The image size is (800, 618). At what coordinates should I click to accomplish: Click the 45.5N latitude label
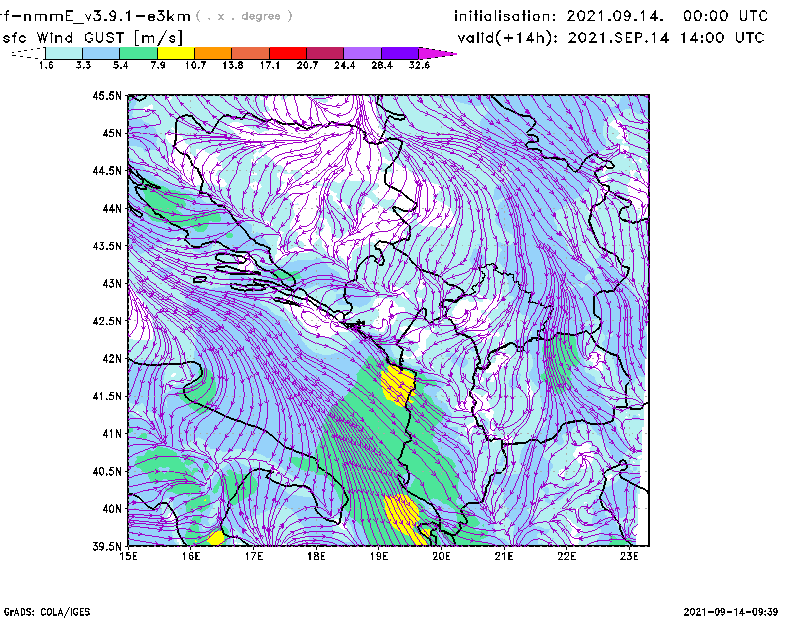(x=107, y=95)
